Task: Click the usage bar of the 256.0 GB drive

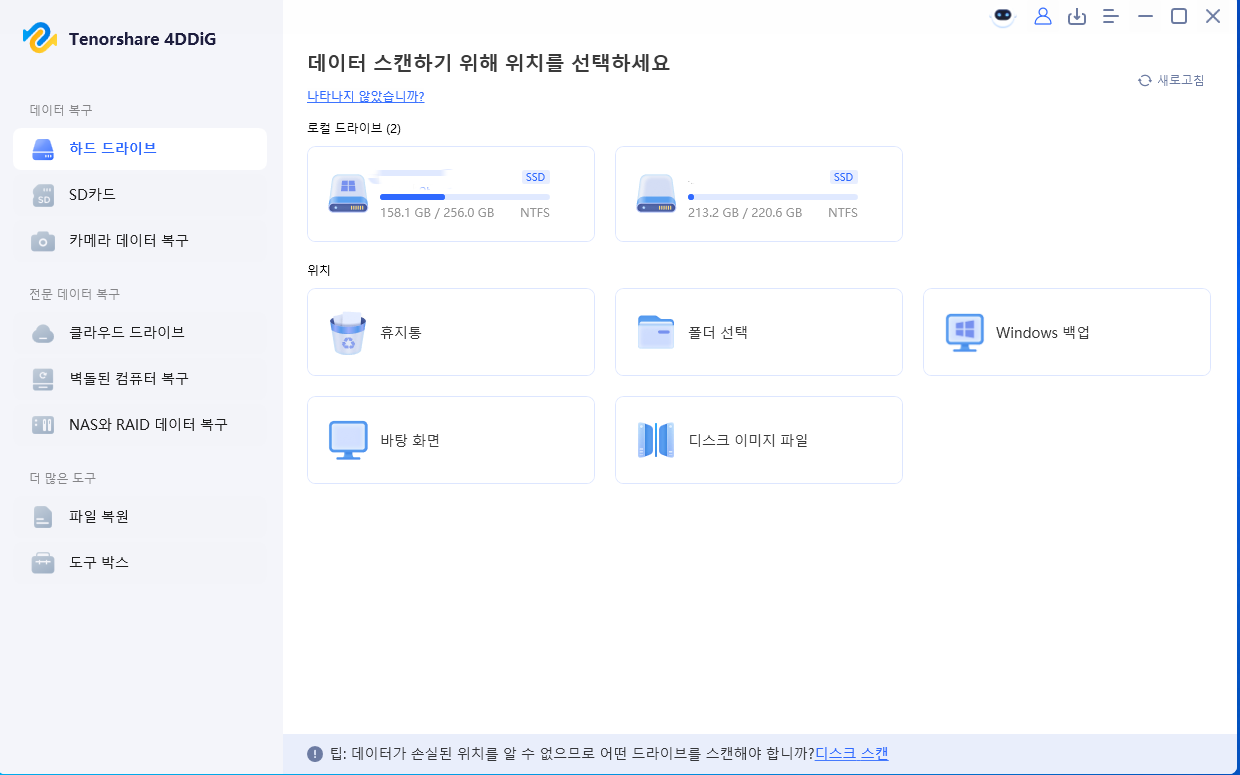Action: (465, 197)
